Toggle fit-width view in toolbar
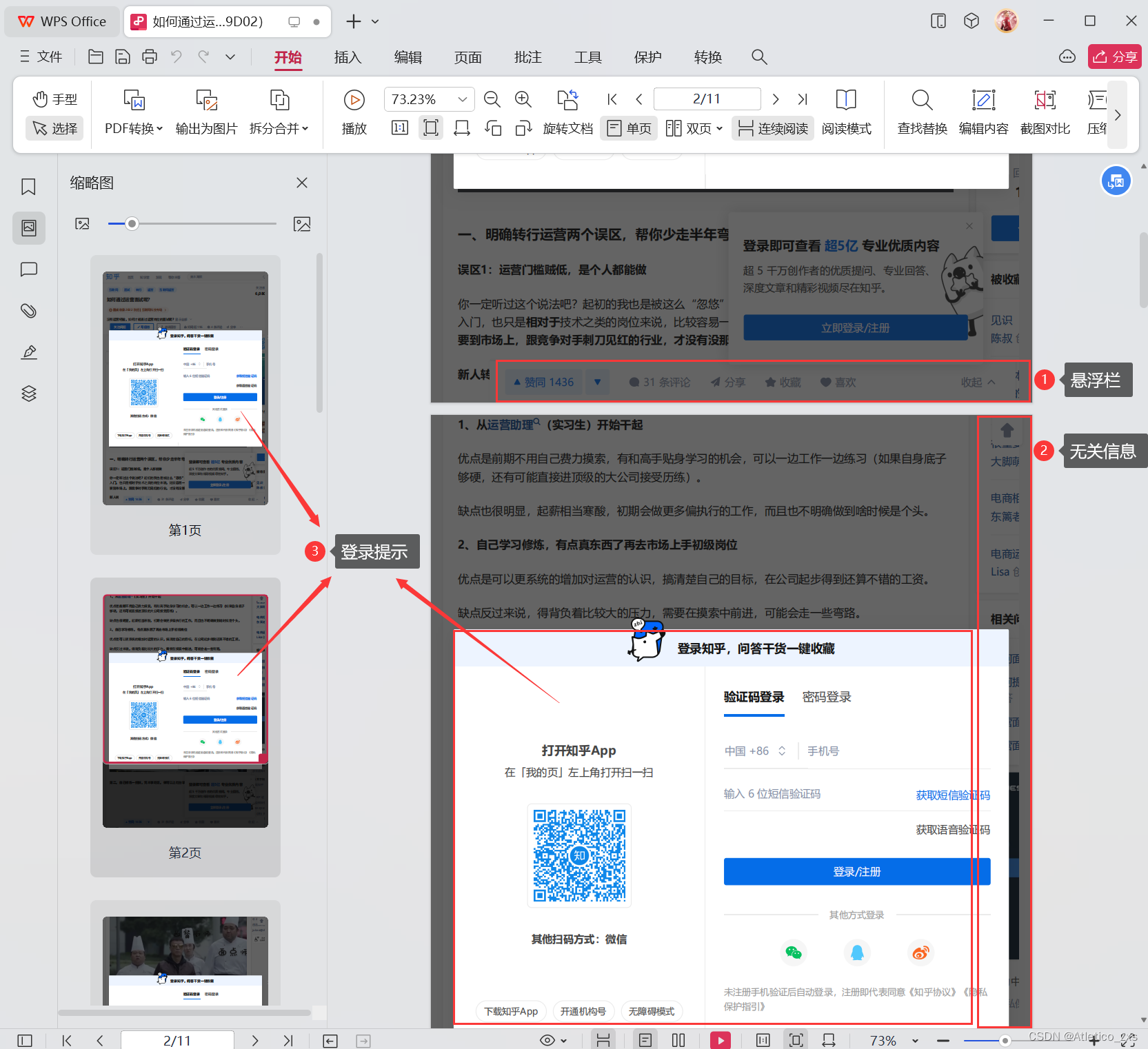The height and width of the screenshot is (1049, 1148). pos(462,128)
